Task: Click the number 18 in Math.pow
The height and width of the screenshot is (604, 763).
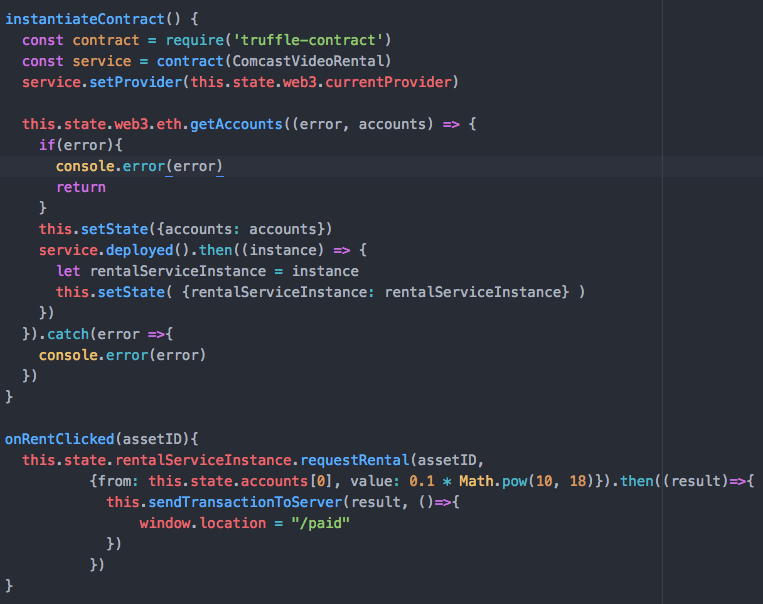Action: (577, 480)
